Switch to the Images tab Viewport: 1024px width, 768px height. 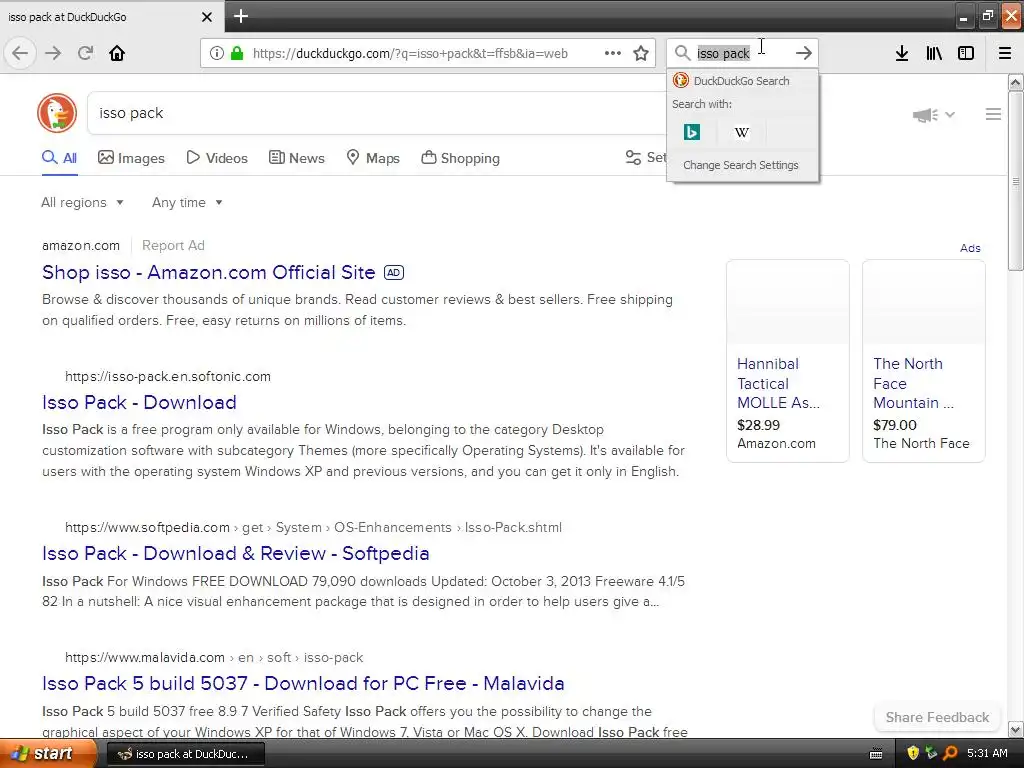pyautogui.click(x=131, y=158)
